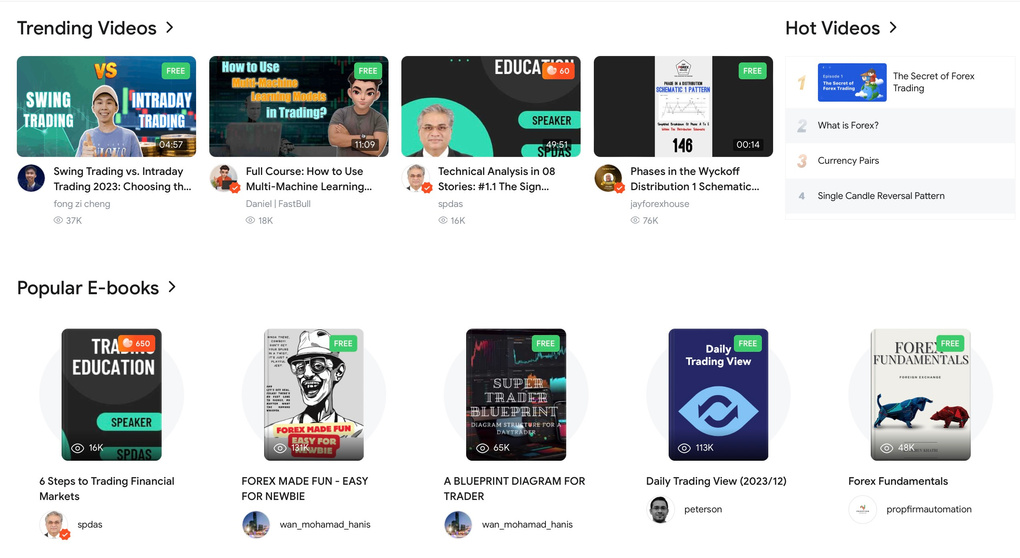Select the FREE badge on the Forex Fundamentals e-book
Screen dimensions: 1020x558
point(950,343)
